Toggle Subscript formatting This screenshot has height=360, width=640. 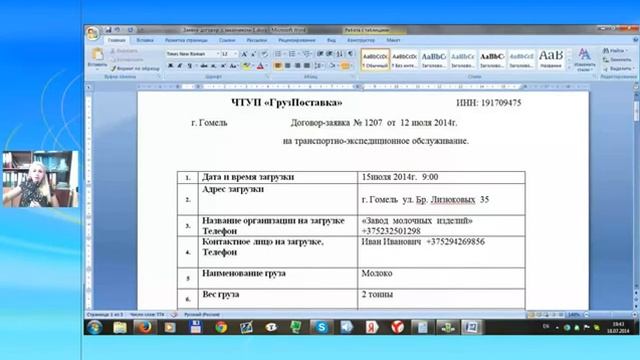(x=213, y=66)
